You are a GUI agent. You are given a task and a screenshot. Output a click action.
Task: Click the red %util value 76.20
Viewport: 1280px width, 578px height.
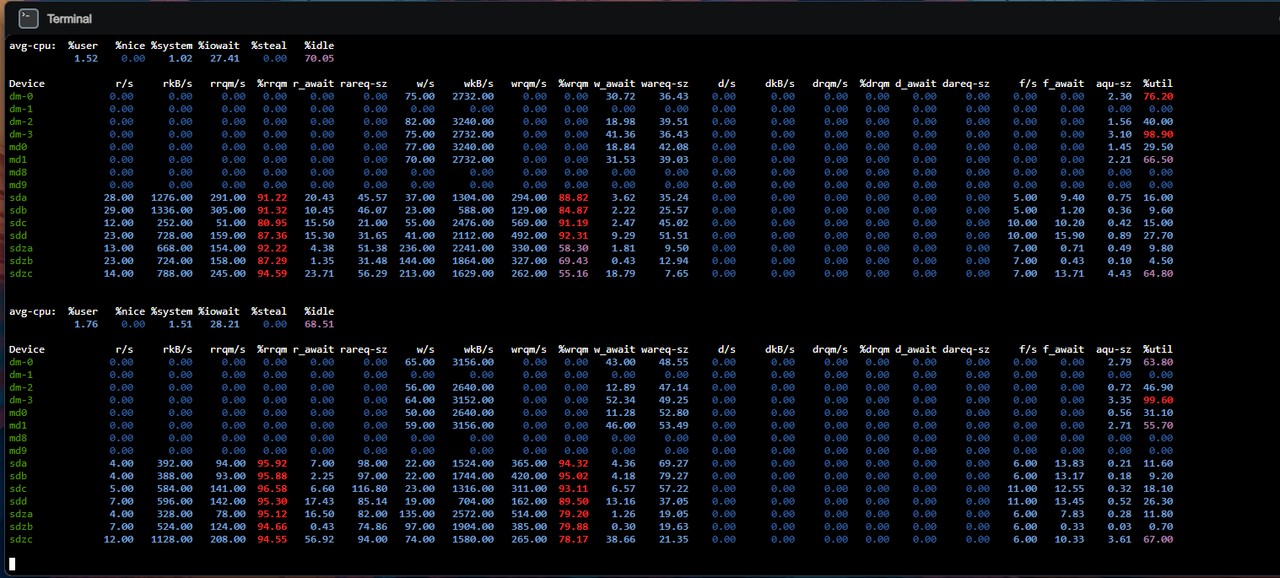[1158, 97]
